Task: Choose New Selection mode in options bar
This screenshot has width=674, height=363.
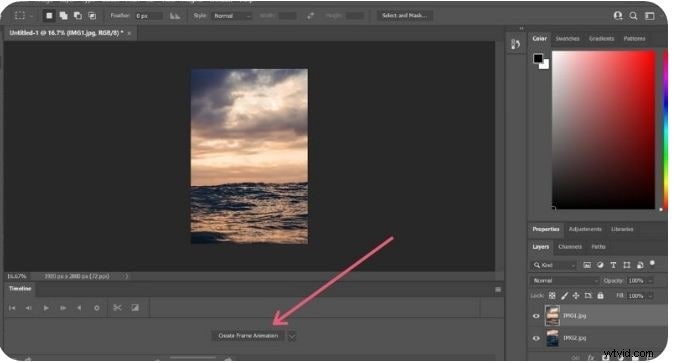Action: (49, 15)
